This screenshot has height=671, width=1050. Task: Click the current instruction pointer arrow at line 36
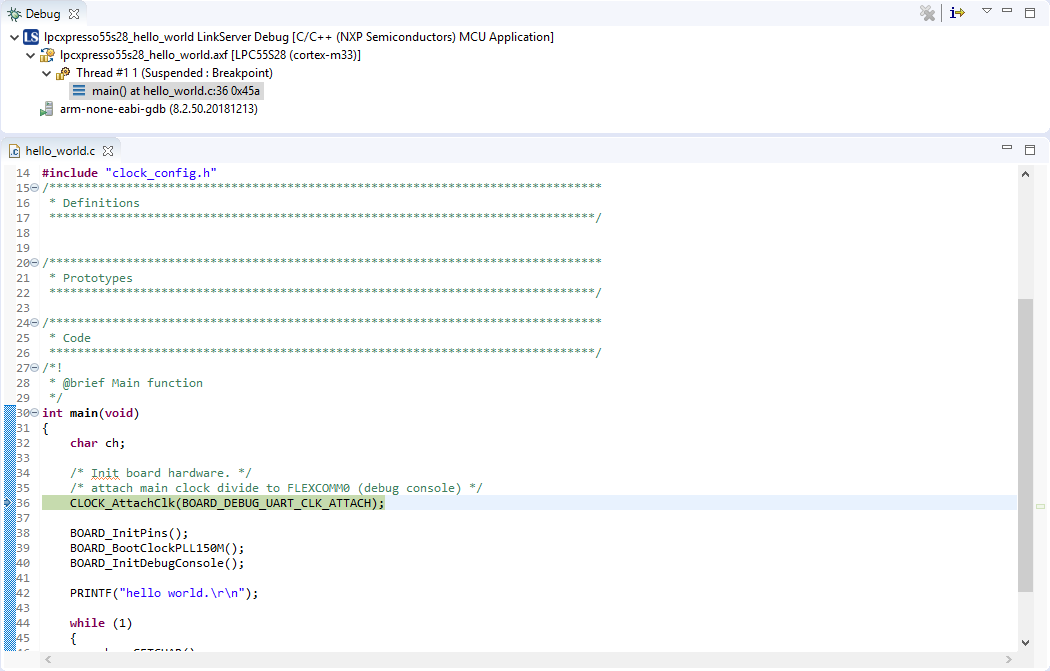point(8,503)
